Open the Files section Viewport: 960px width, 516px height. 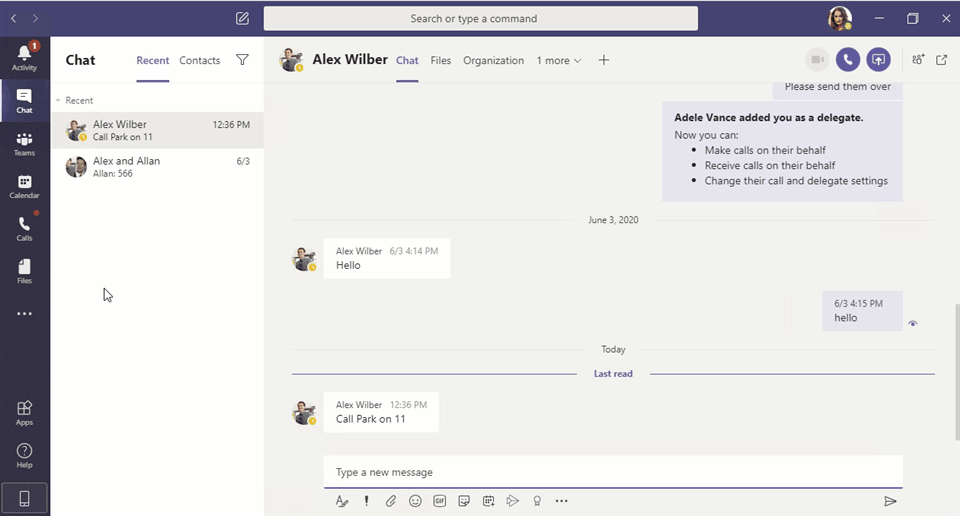pos(24,272)
